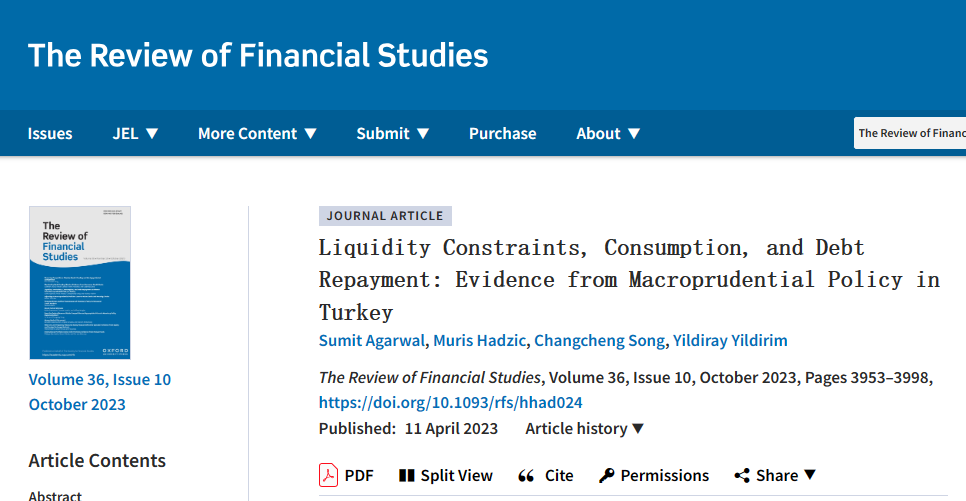Open the Issues navigation item
The width and height of the screenshot is (966, 501).
click(50, 133)
